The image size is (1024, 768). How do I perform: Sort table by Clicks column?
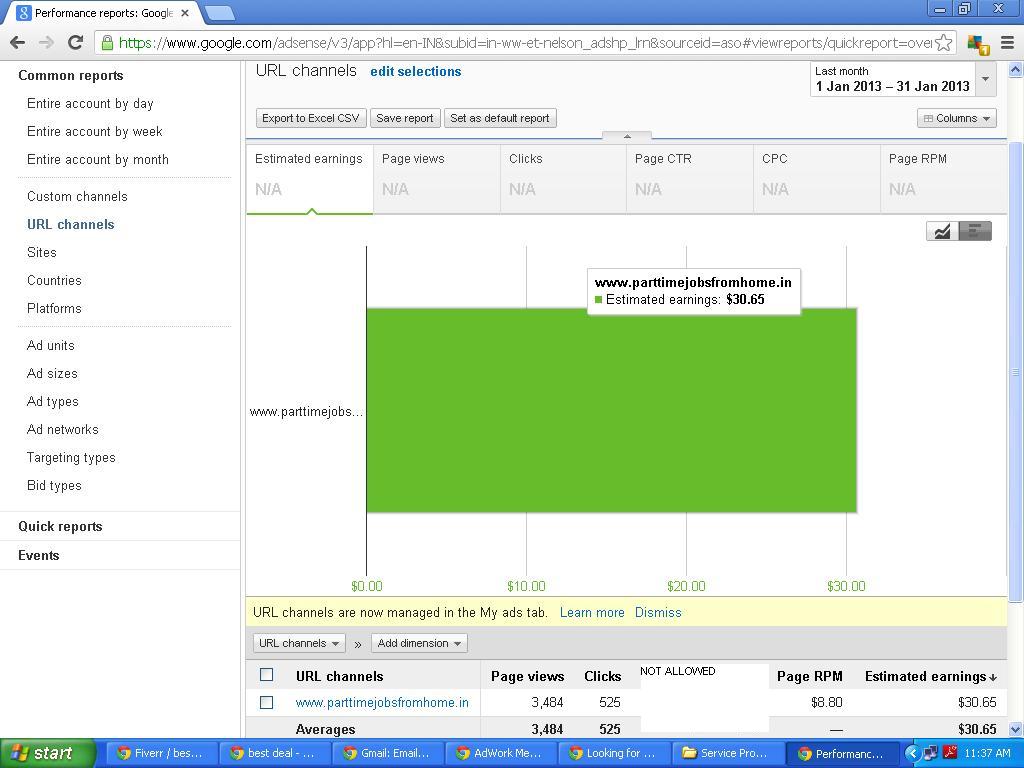[602, 677]
